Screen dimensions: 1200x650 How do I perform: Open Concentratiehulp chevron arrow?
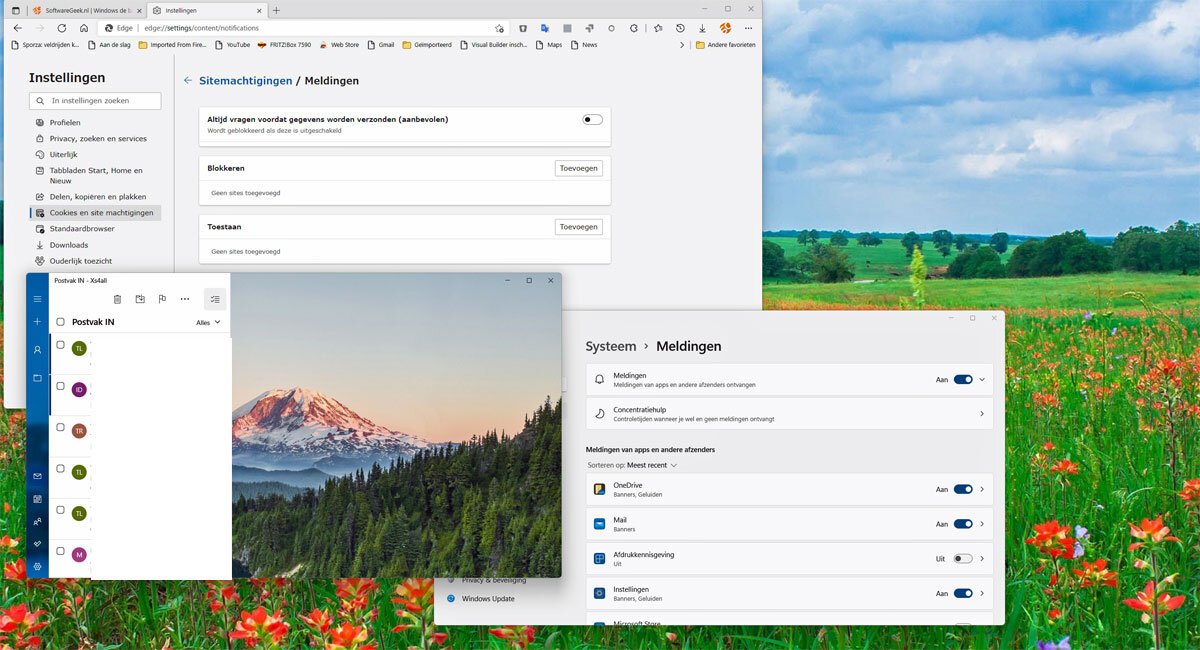click(982, 413)
